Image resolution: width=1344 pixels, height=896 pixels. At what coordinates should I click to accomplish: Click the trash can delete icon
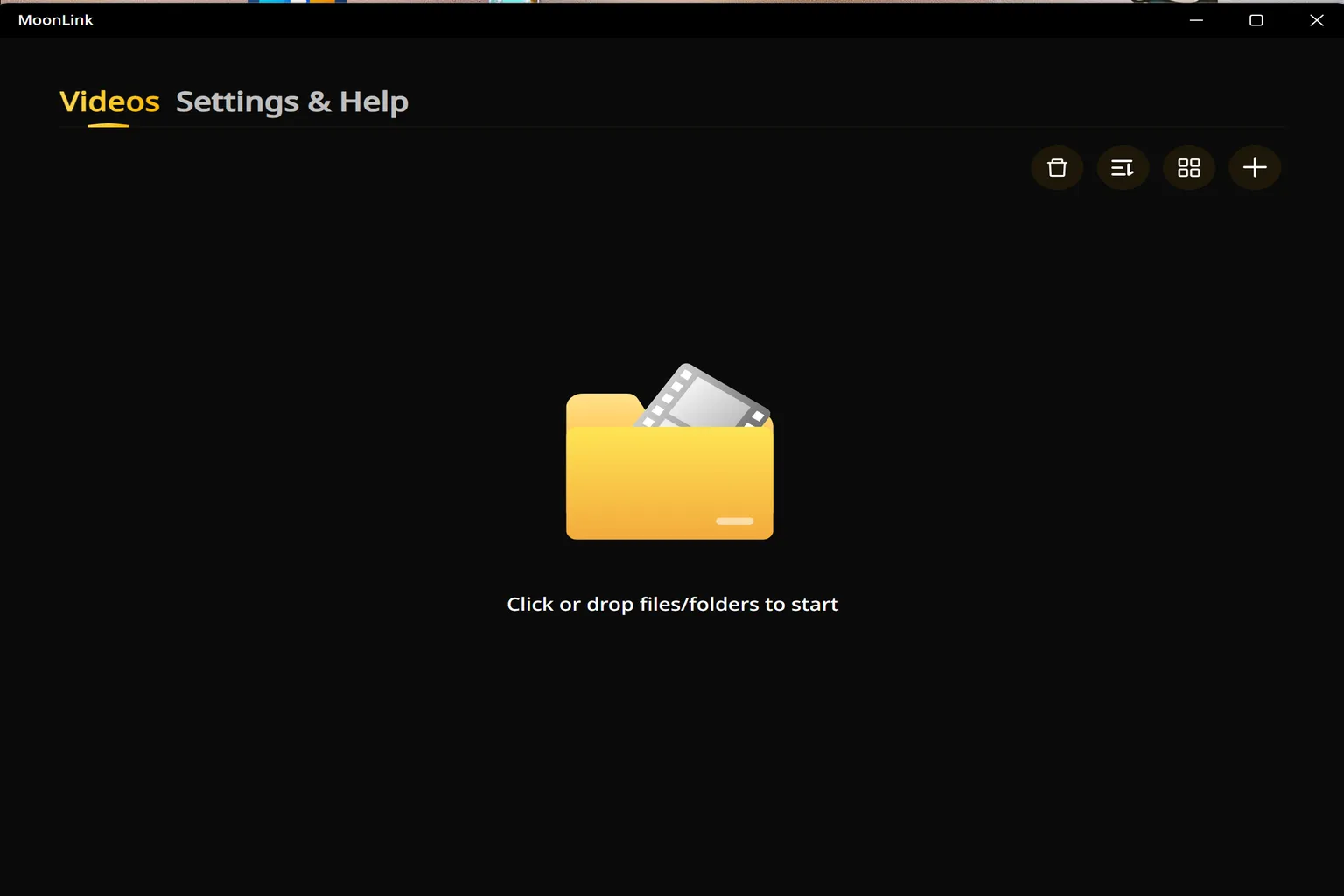point(1057,167)
